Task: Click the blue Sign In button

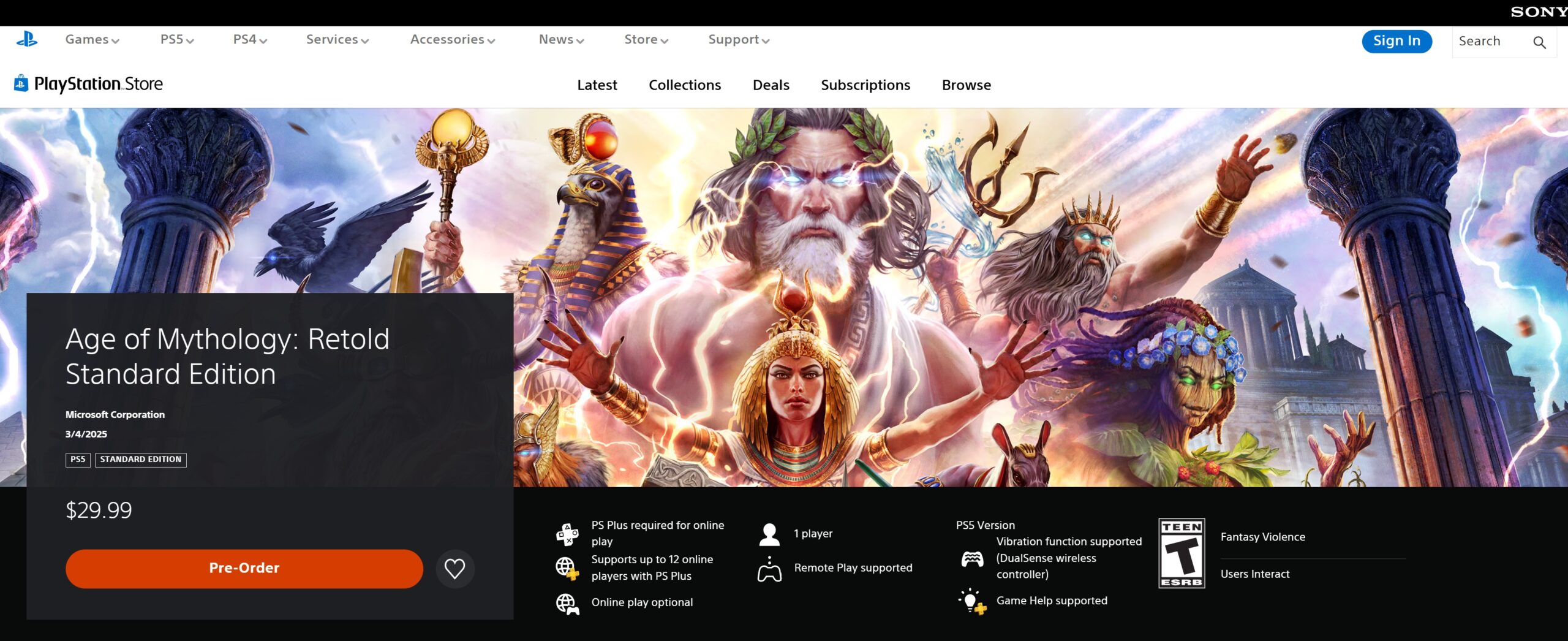Action: point(1396,41)
